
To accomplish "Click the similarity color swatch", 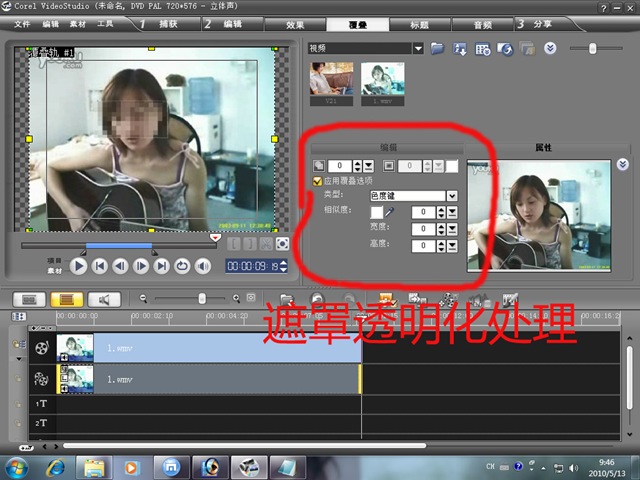I will pos(377,212).
